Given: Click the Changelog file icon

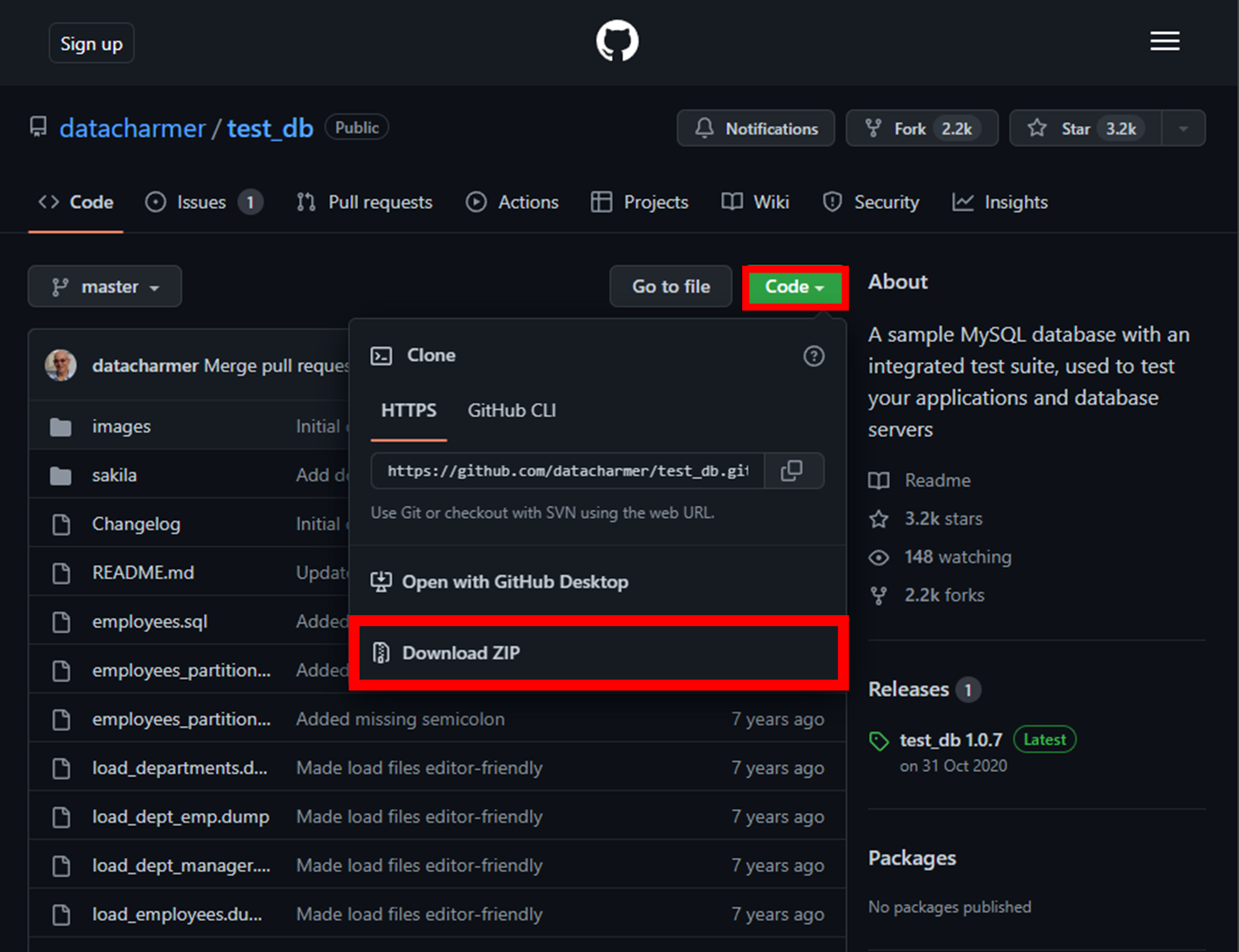Looking at the screenshot, I should pyautogui.click(x=61, y=525).
